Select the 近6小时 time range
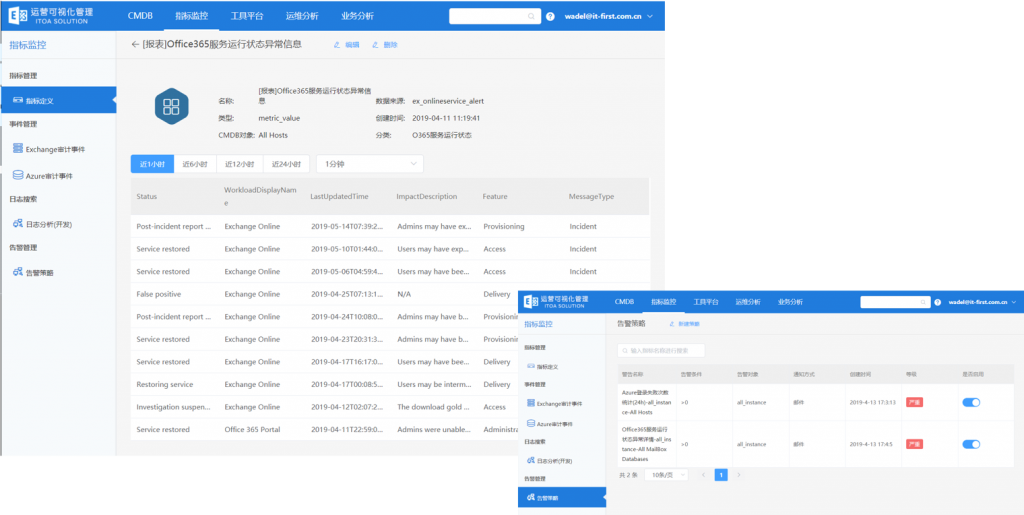The height and width of the screenshot is (515, 1024). click(x=195, y=164)
